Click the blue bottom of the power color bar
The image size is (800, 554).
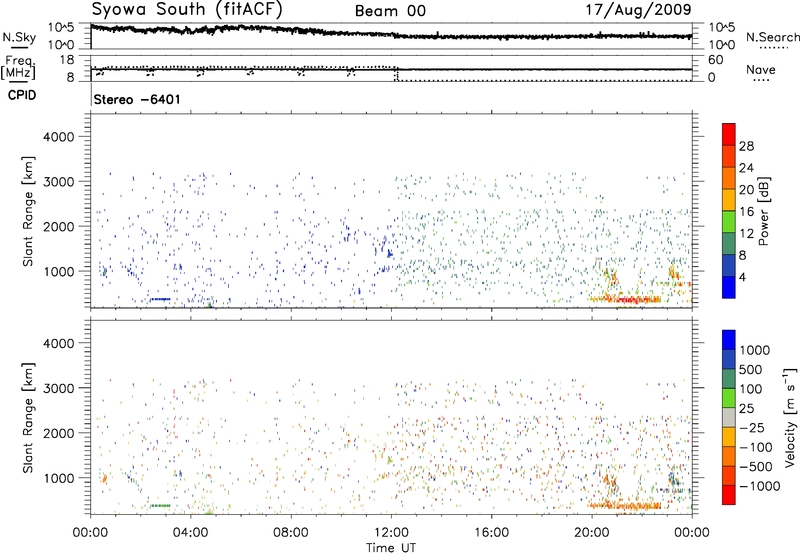pos(729,287)
